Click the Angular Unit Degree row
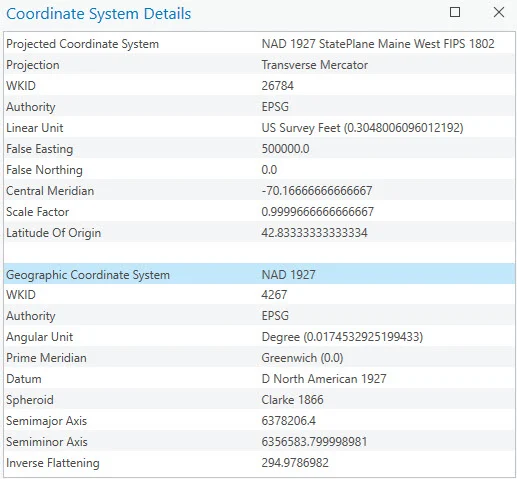The image size is (517, 479). [x=259, y=337]
